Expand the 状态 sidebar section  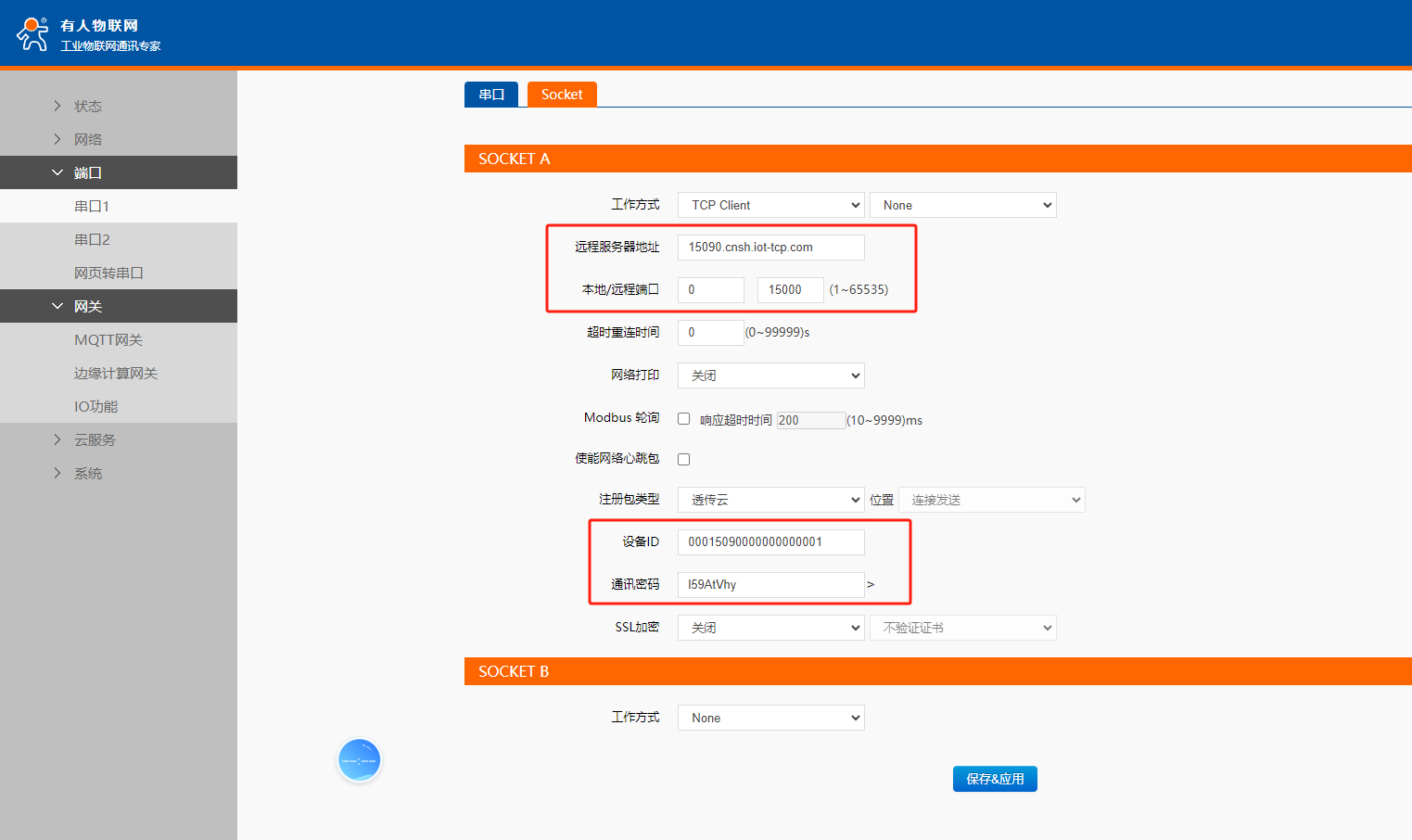87,106
